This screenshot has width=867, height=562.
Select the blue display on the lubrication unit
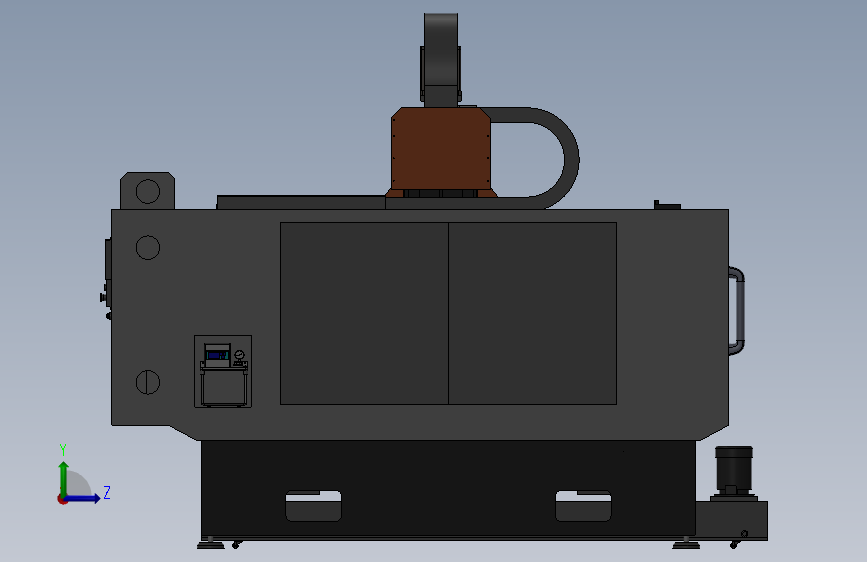coord(217,355)
